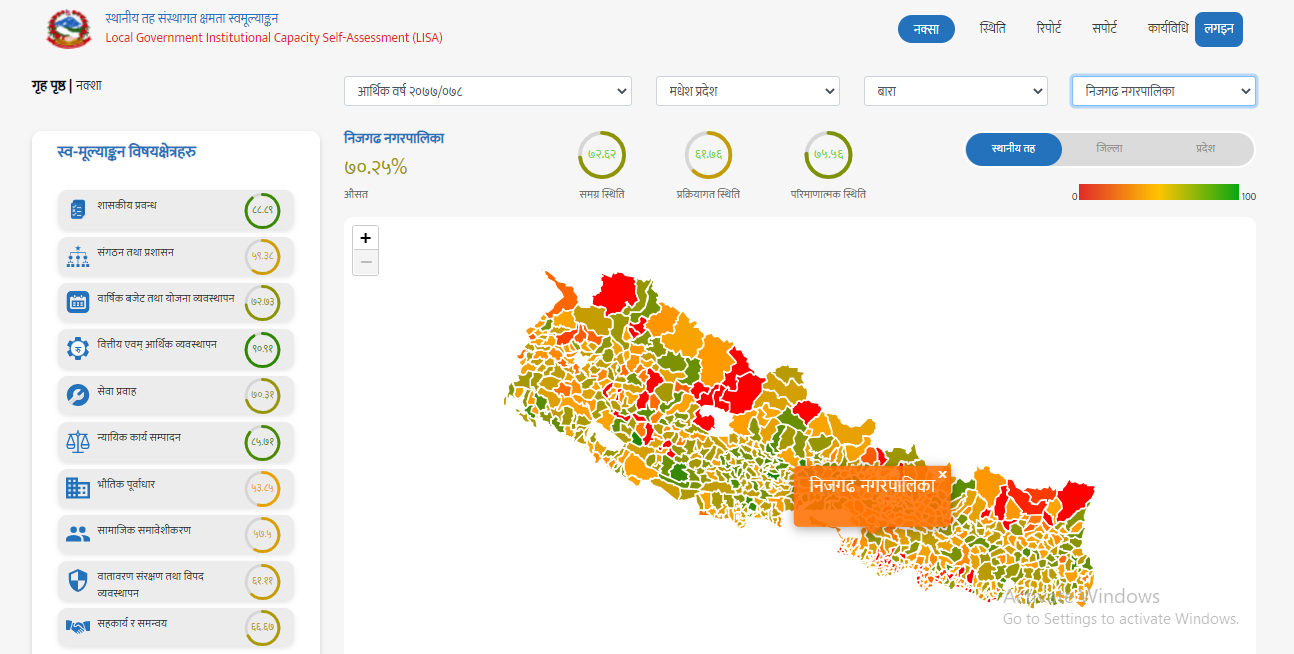Image resolution: width=1294 pixels, height=654 pixels.
Task: Click the ८५.७१ score ring for न्यायिक कार्य
Action: click(262, 442)
